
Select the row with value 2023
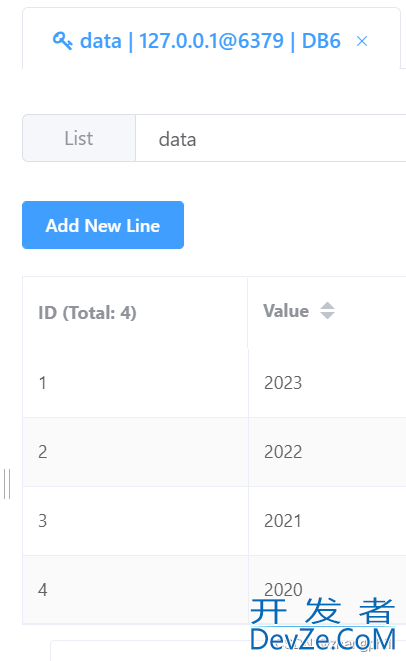pos(214,383)
